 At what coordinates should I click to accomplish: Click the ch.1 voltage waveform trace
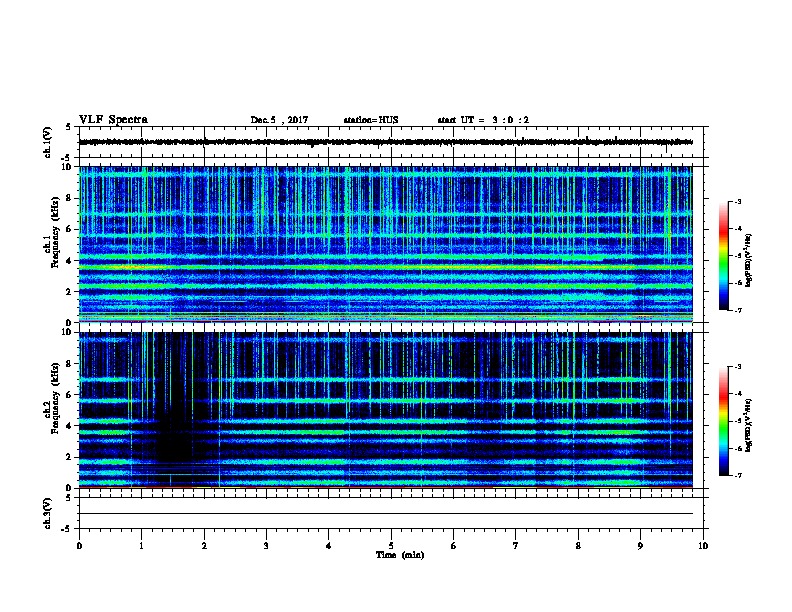coord(386,142)
